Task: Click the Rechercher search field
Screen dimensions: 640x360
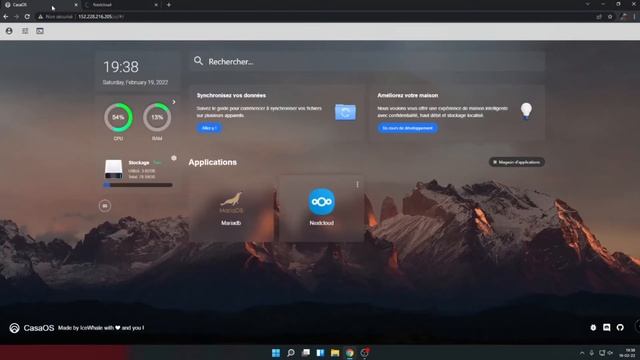Action: click(x=367, y=62)
